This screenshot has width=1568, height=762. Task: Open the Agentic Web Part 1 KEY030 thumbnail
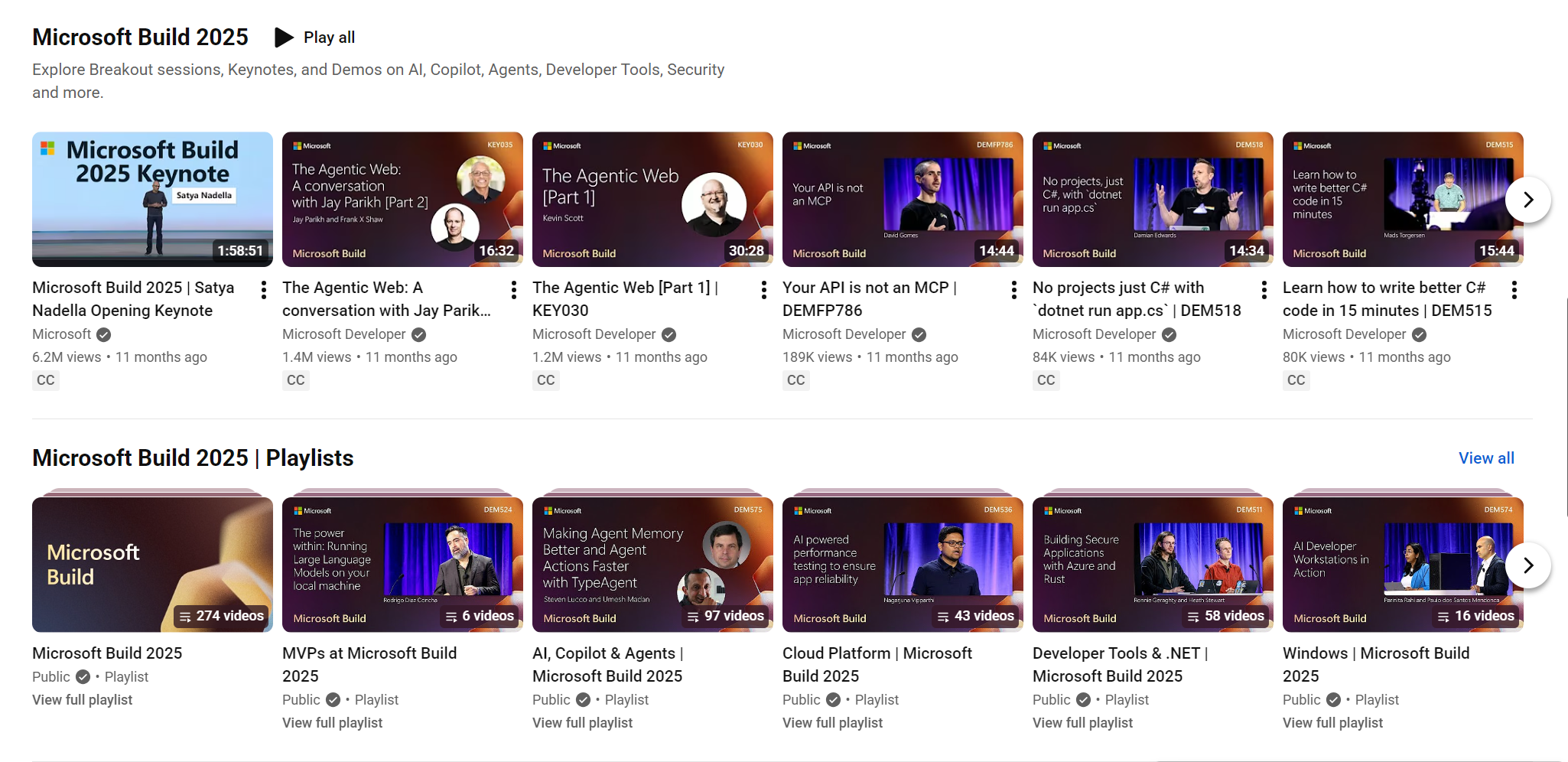[652, 200]
